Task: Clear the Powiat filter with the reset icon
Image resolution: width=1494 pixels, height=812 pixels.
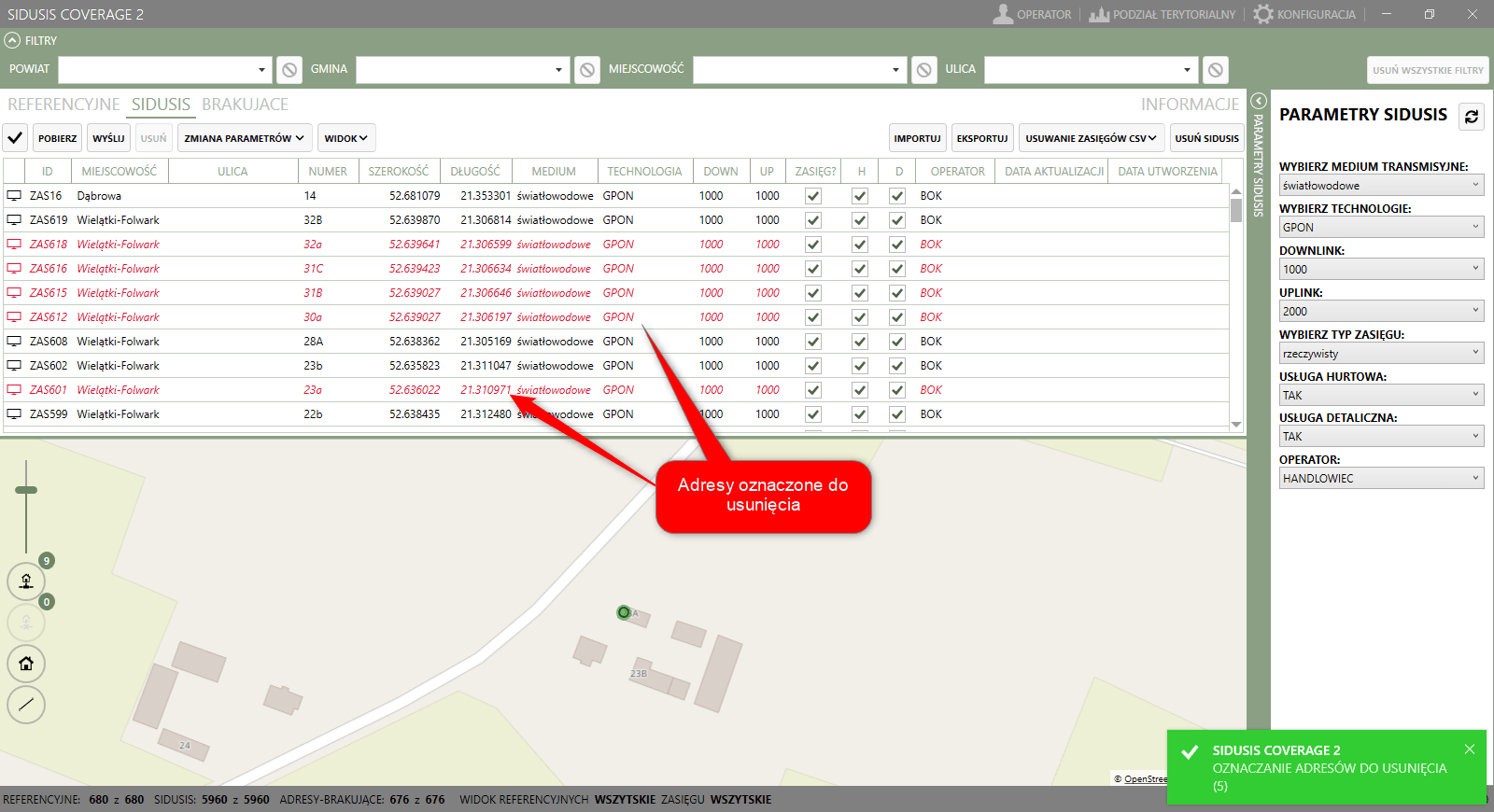Action: [x=289, y=70]
